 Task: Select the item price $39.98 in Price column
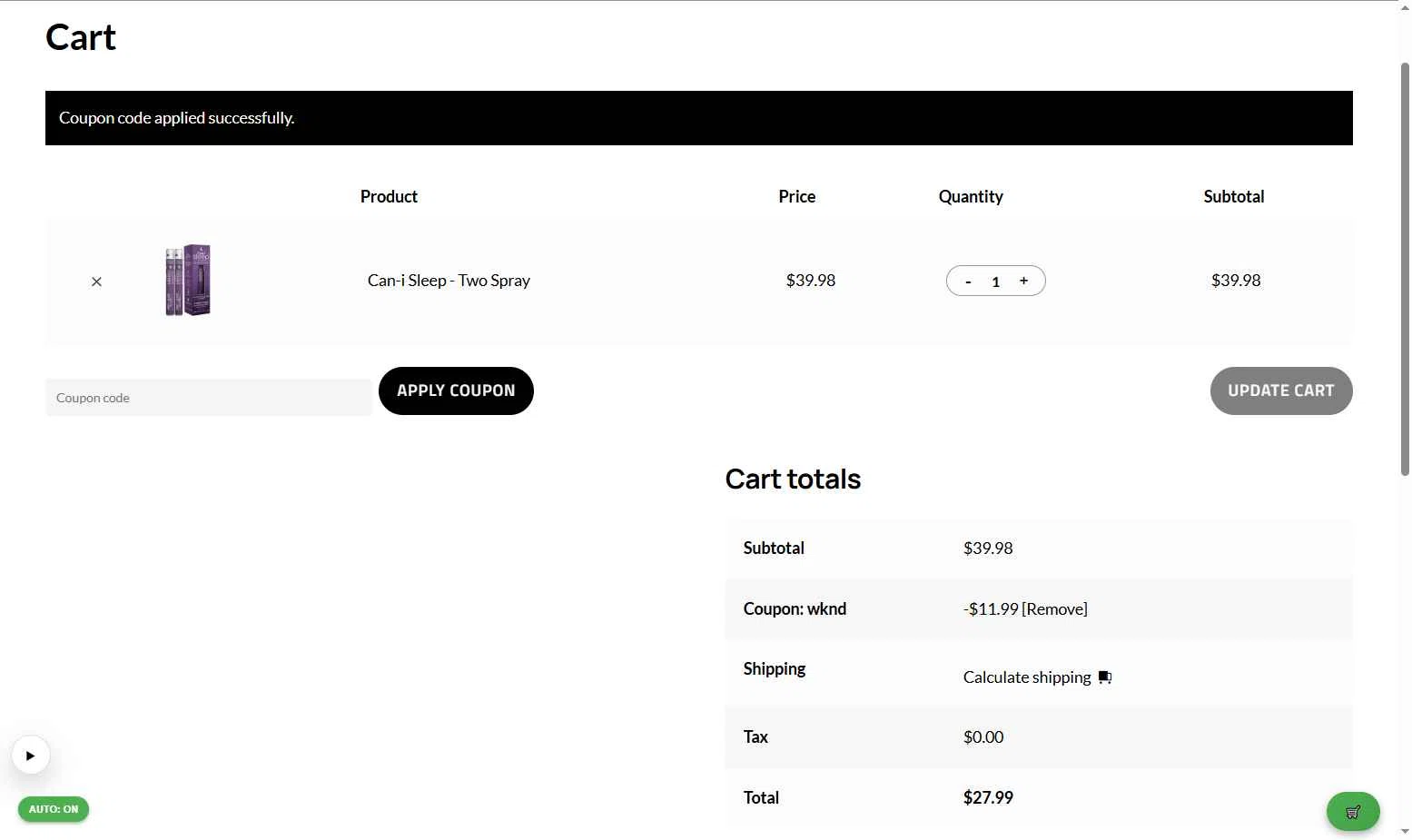[x=810, y=281]
